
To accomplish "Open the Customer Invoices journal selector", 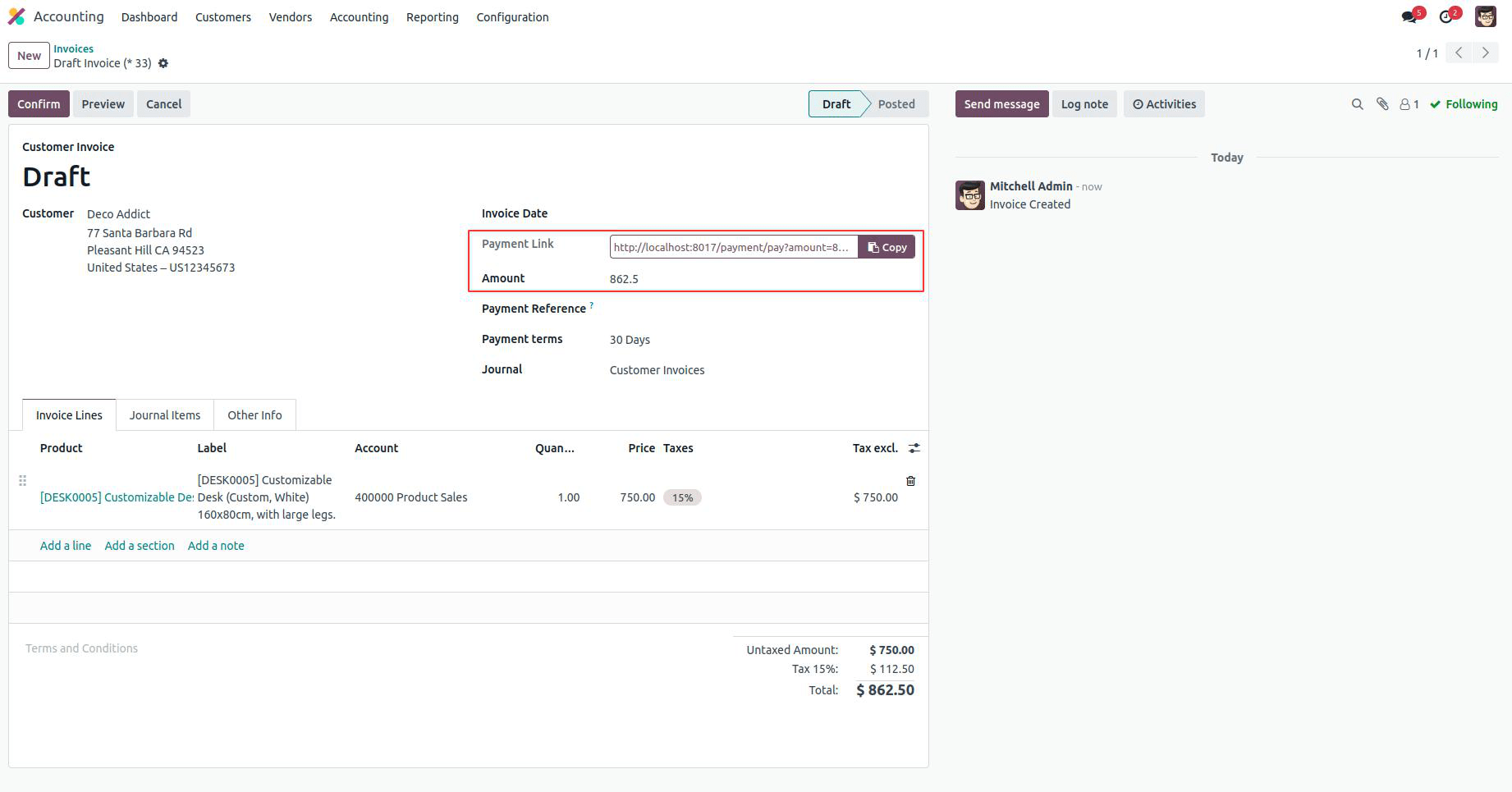I will point(656,369).
